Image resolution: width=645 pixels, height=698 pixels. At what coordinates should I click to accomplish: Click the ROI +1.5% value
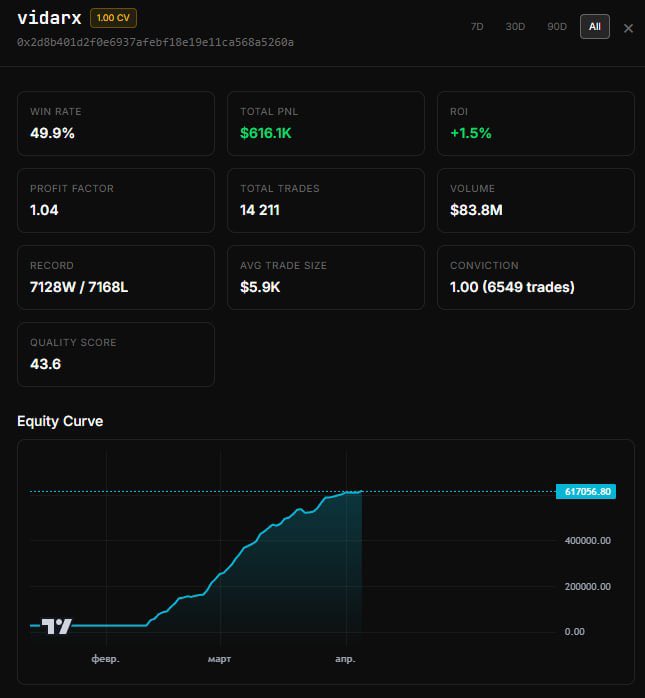(471, 133)
